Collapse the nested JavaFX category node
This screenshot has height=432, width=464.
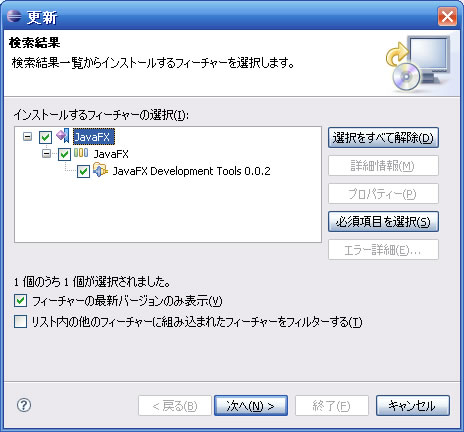coord(46,154)
